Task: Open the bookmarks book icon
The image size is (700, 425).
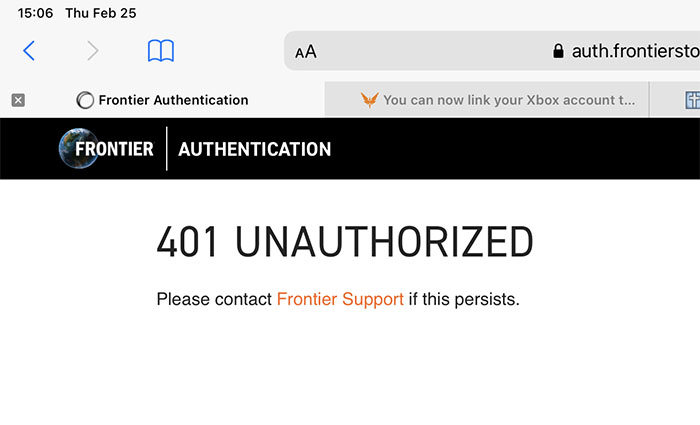Action: pos(161,50)
